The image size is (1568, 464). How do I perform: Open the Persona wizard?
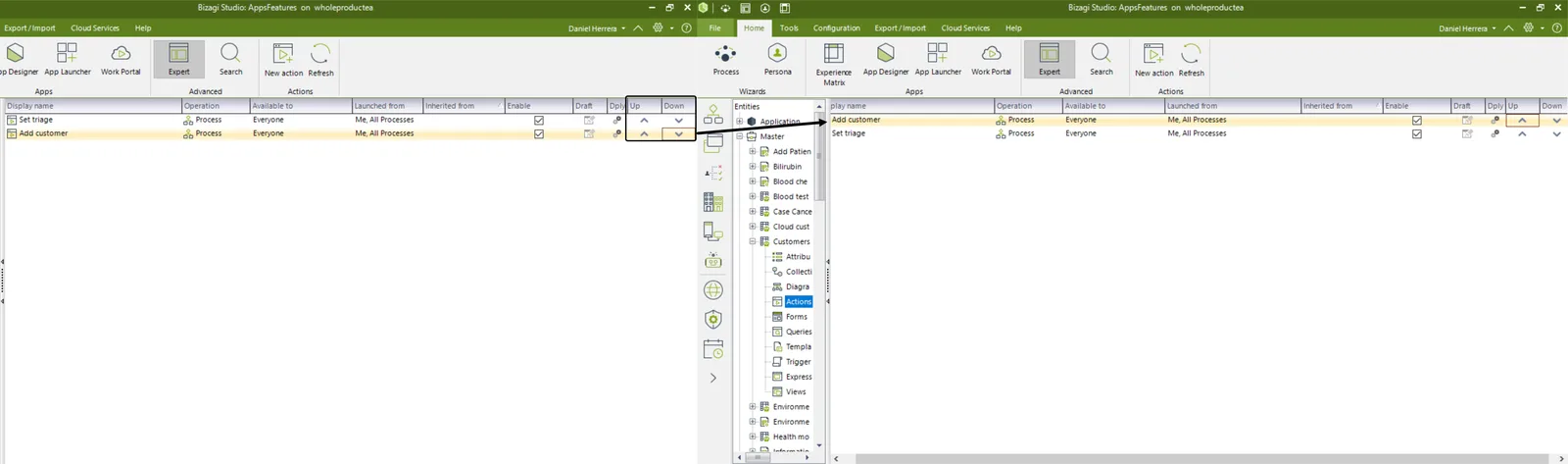coord(777,60)
